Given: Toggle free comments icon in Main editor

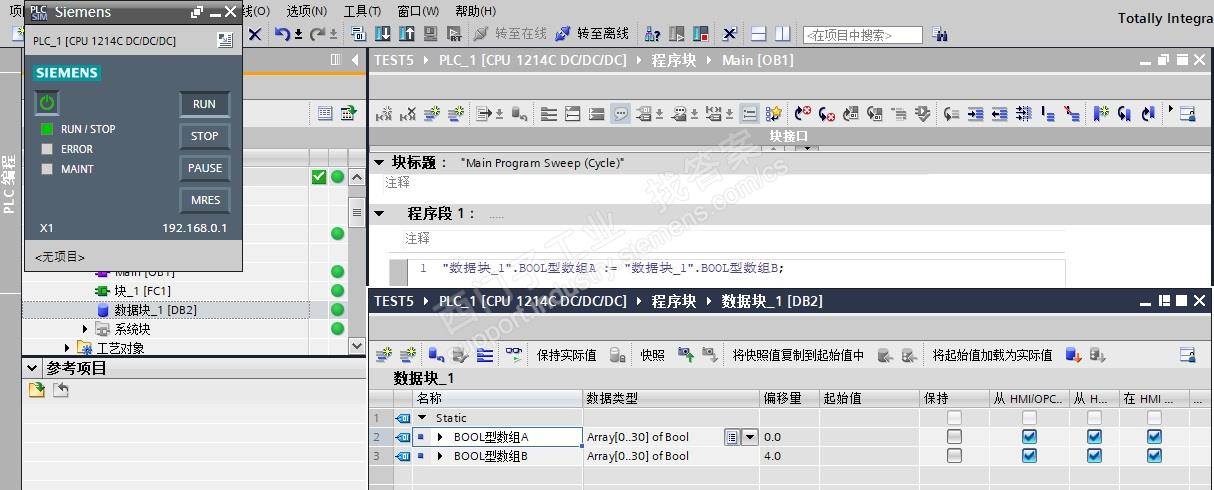Looking at the screenshot, I should coord(621,114).
